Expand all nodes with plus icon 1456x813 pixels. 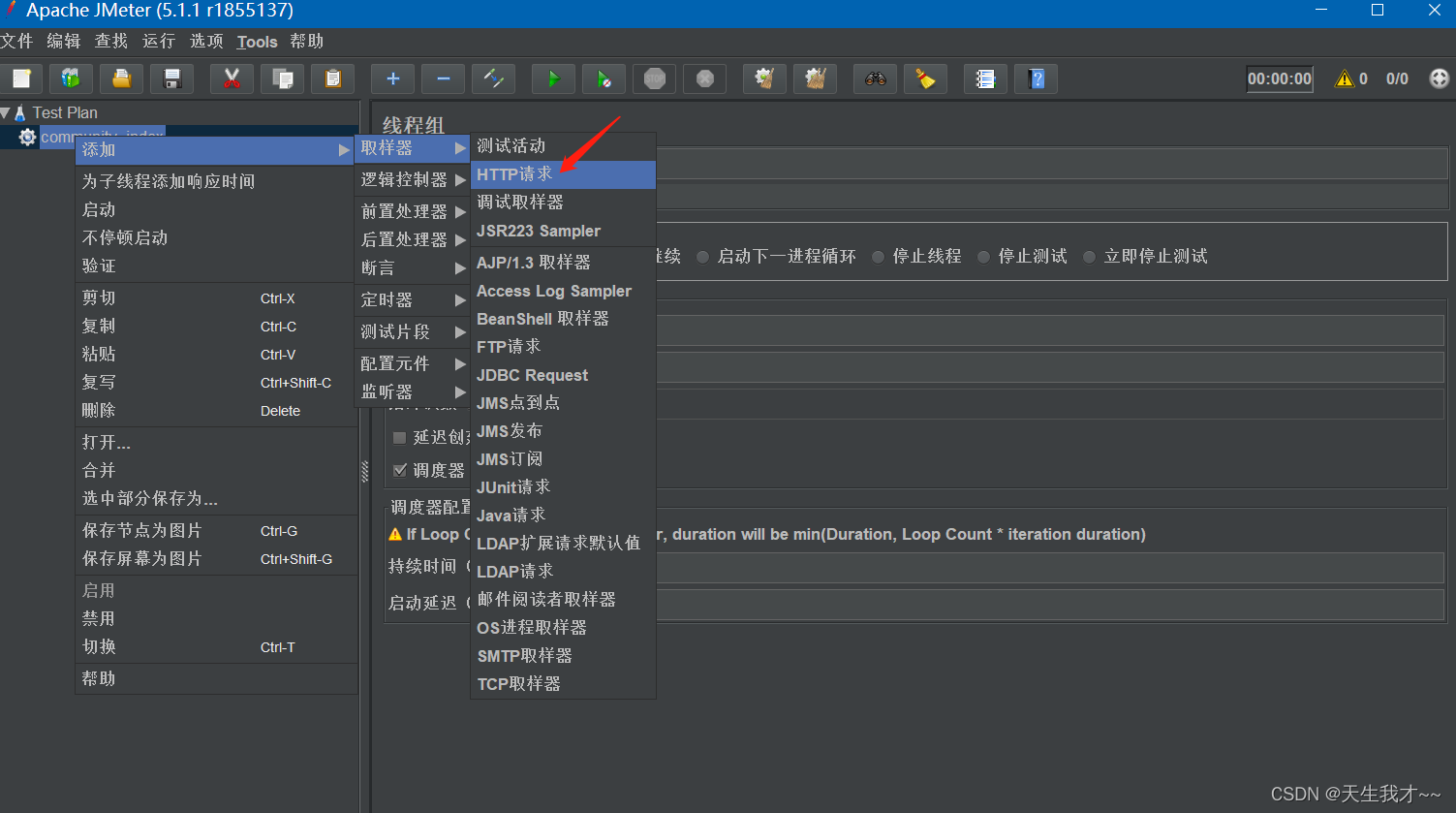click(392, 78)
